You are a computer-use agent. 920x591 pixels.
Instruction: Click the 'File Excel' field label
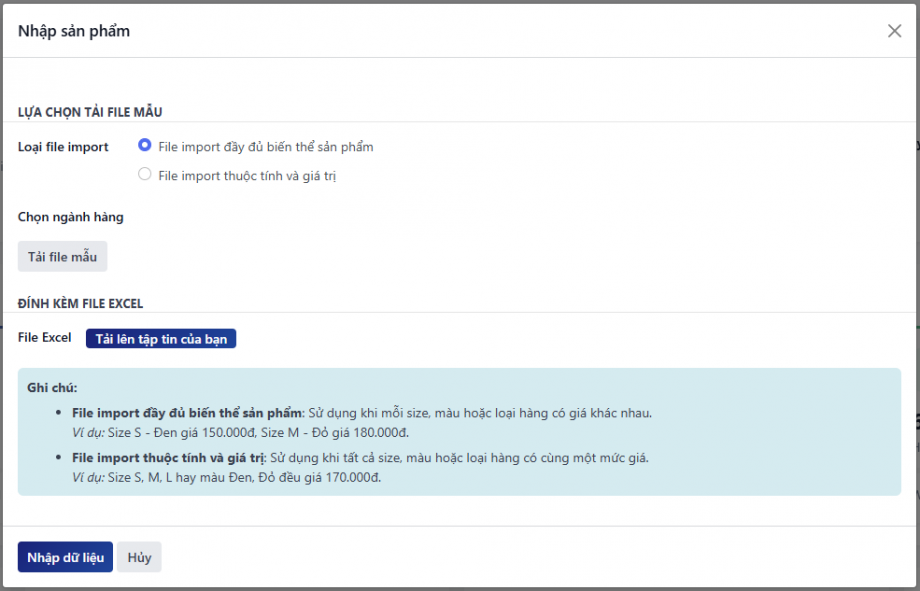click(45, 338)
